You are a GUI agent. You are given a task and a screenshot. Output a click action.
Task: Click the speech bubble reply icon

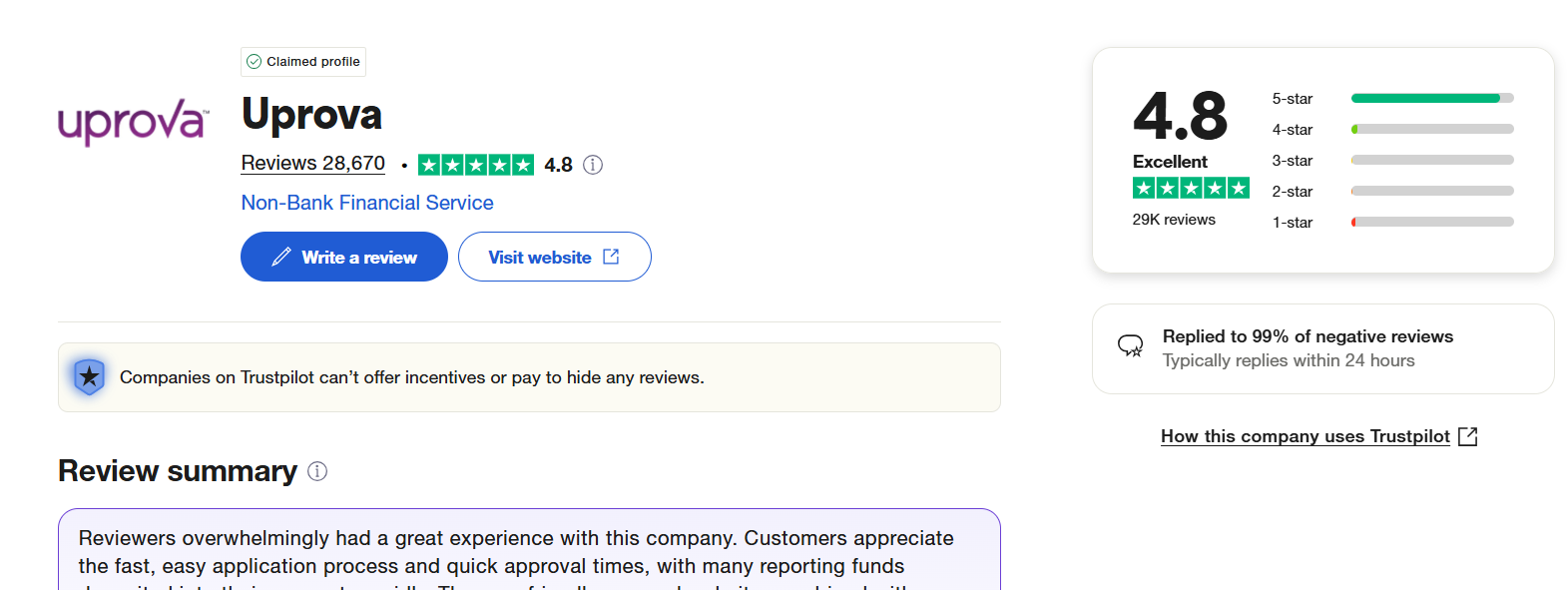[x=1130, y=346]
